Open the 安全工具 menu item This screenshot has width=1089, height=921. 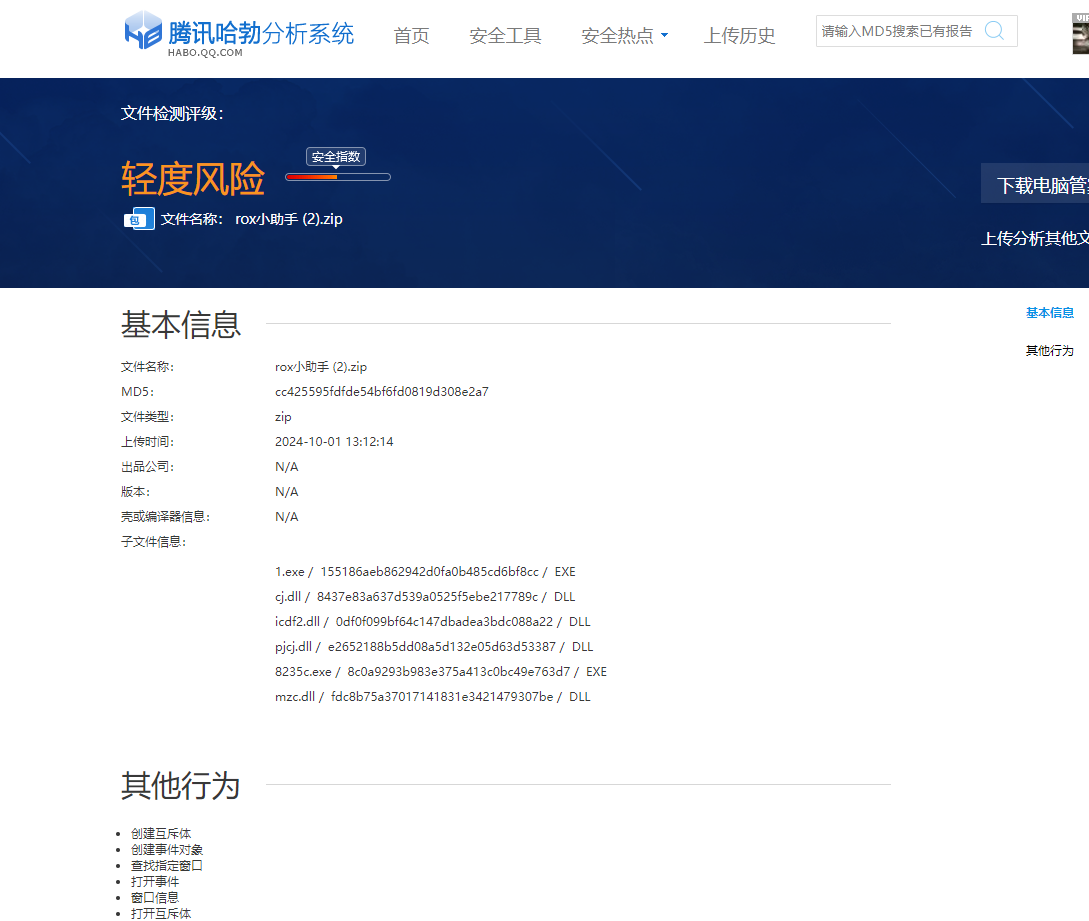click(x=505, y=36)
